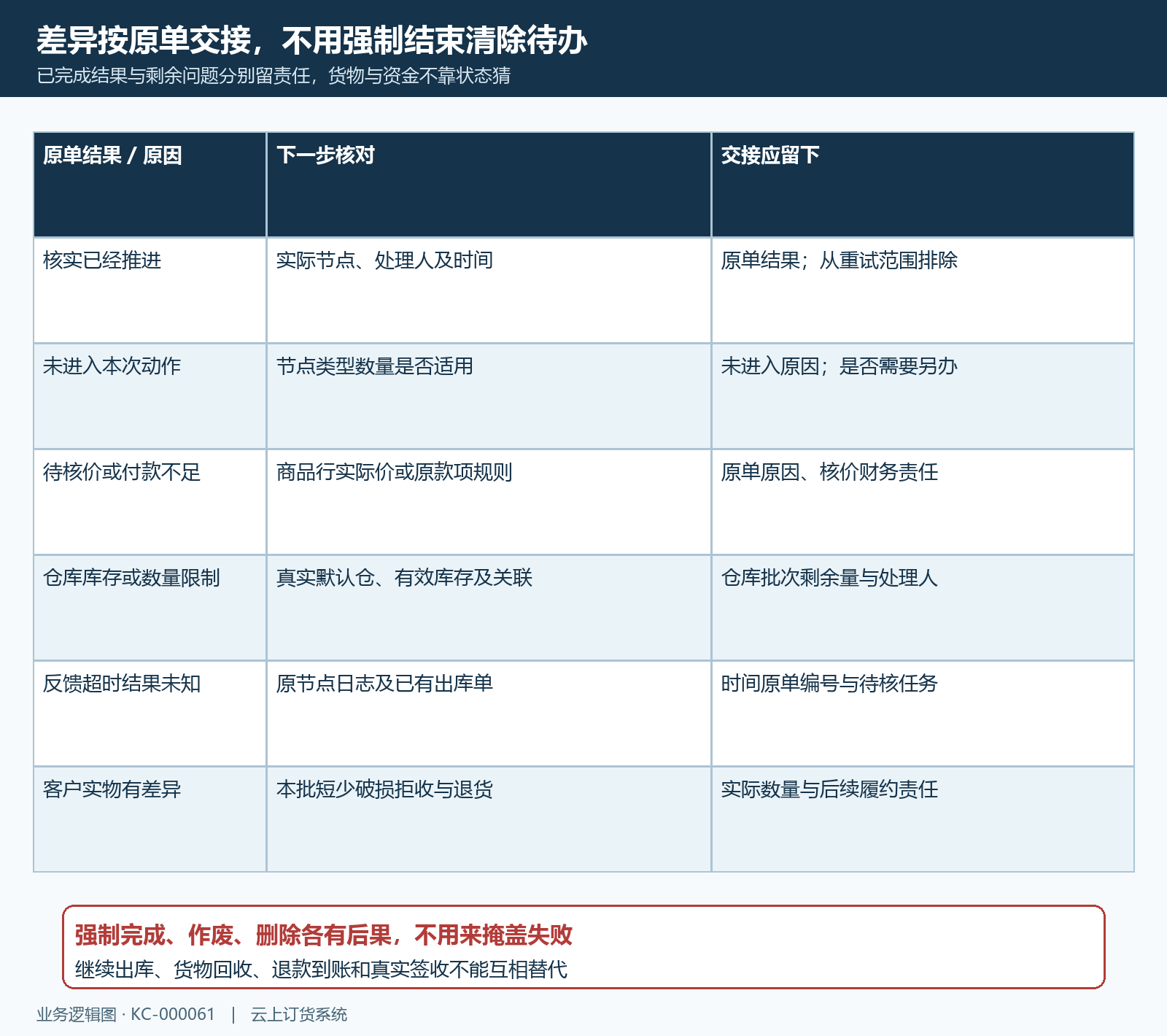The height and width of the screenshot is (1036, 1167).
Task: Select the cell 商品行实际价或原款项规则
Action: (x=489, y=502)
